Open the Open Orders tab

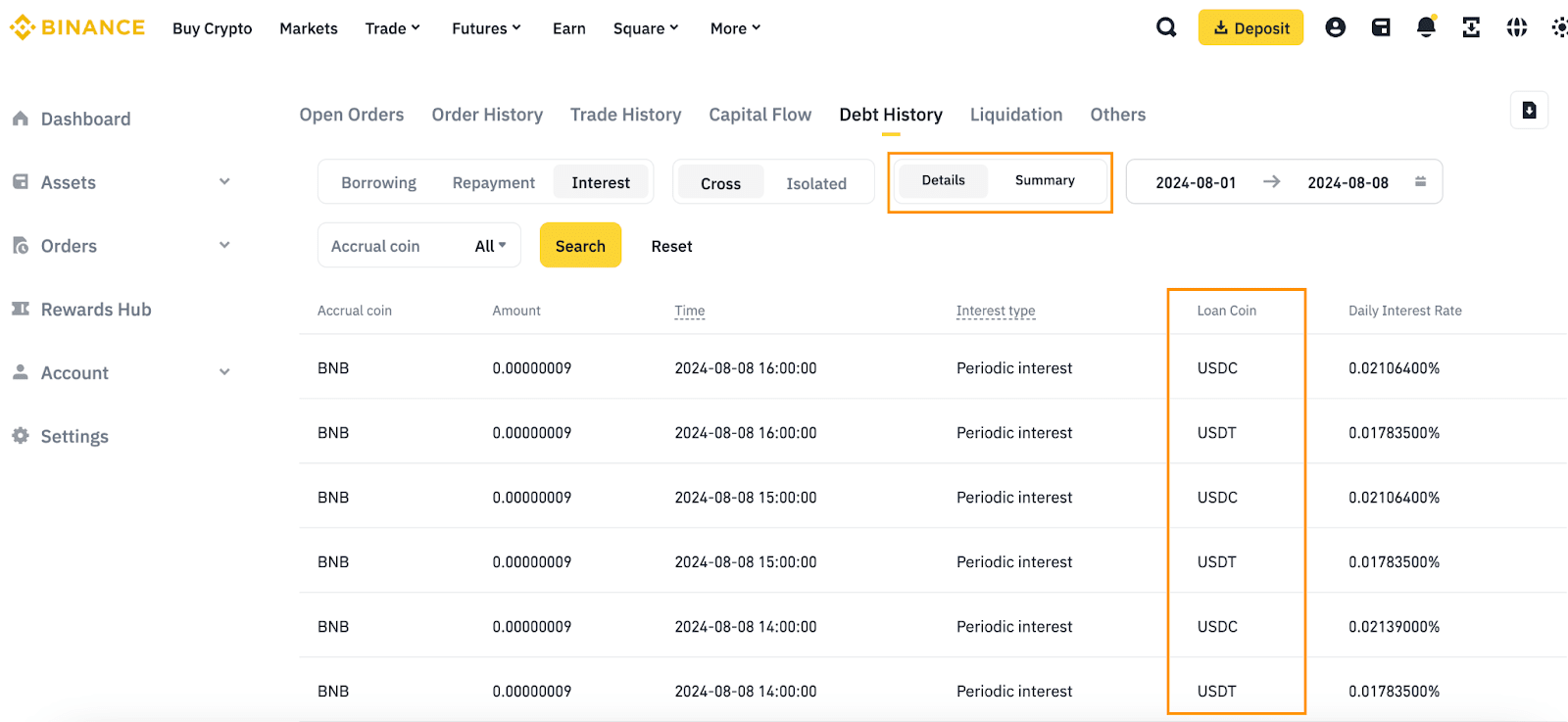(x=352, y=115)
